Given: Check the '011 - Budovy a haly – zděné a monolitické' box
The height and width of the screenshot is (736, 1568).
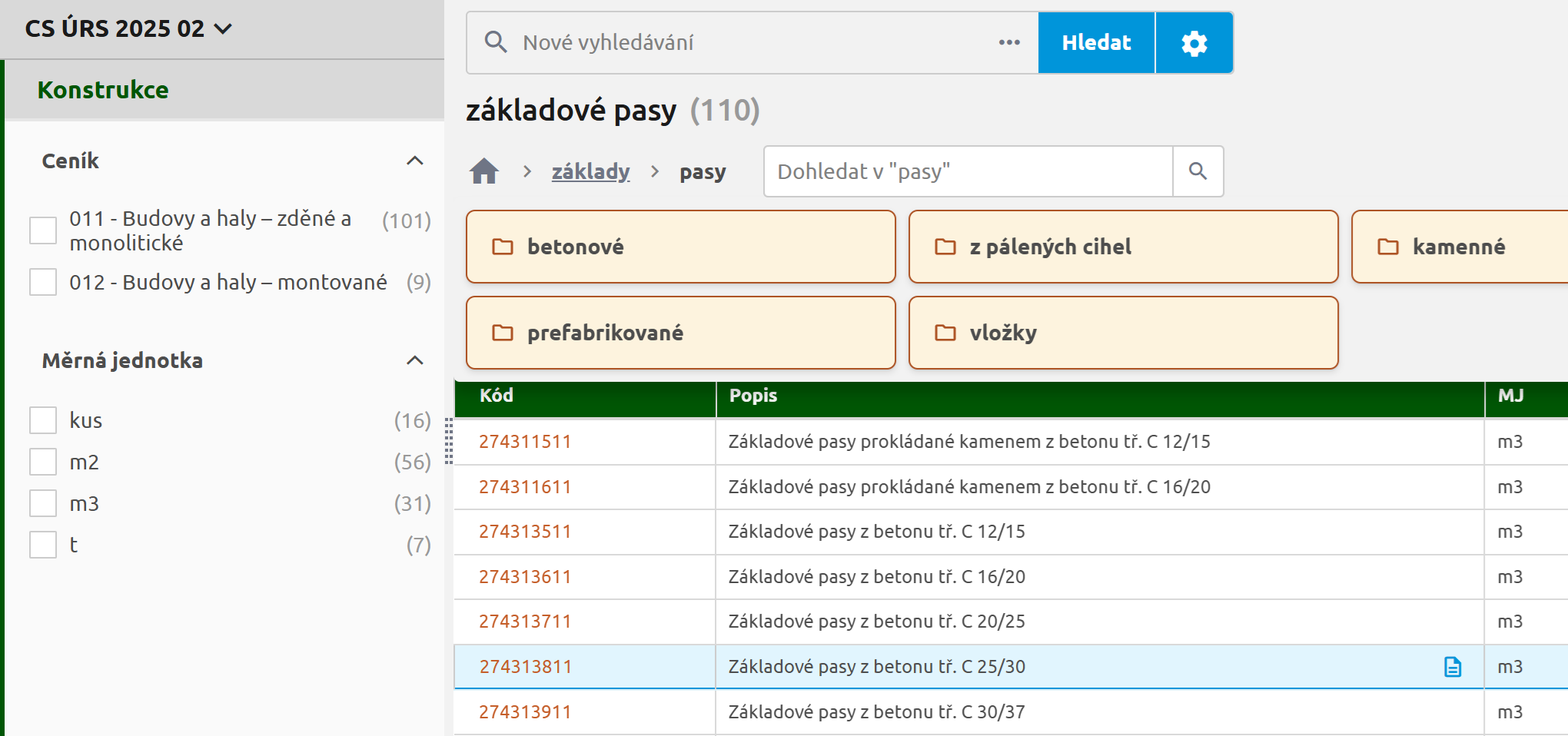Looking at the screenshot, I should 43,230.
